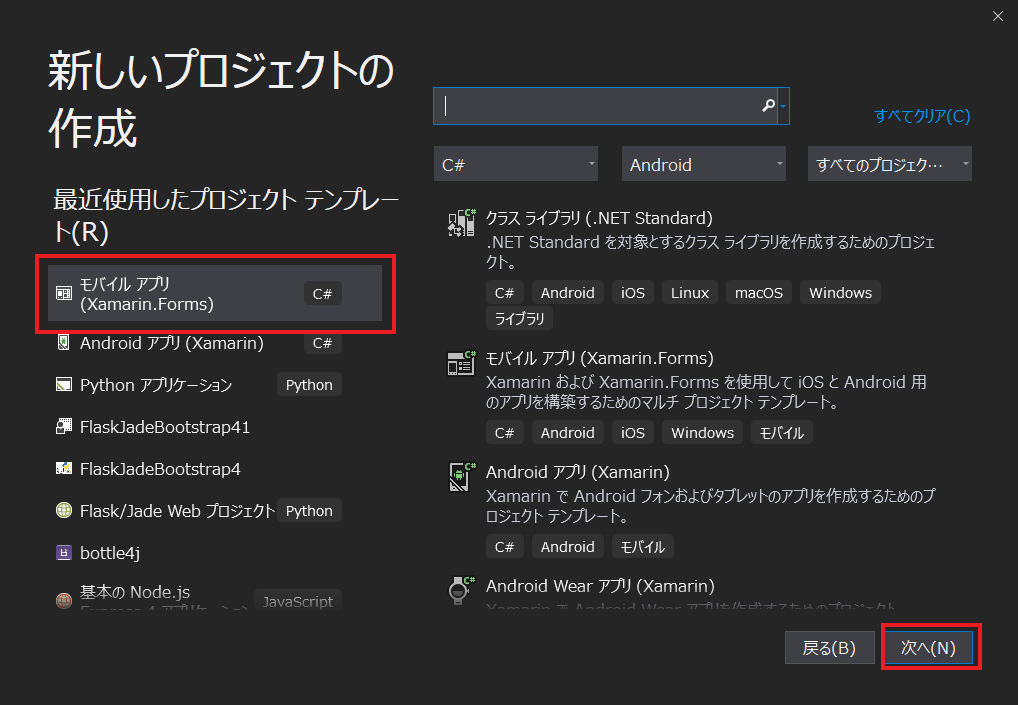Click C# badge on recent Android アプリ
This screenshot has width=1018, height=705.
click(x=322, y=343)
